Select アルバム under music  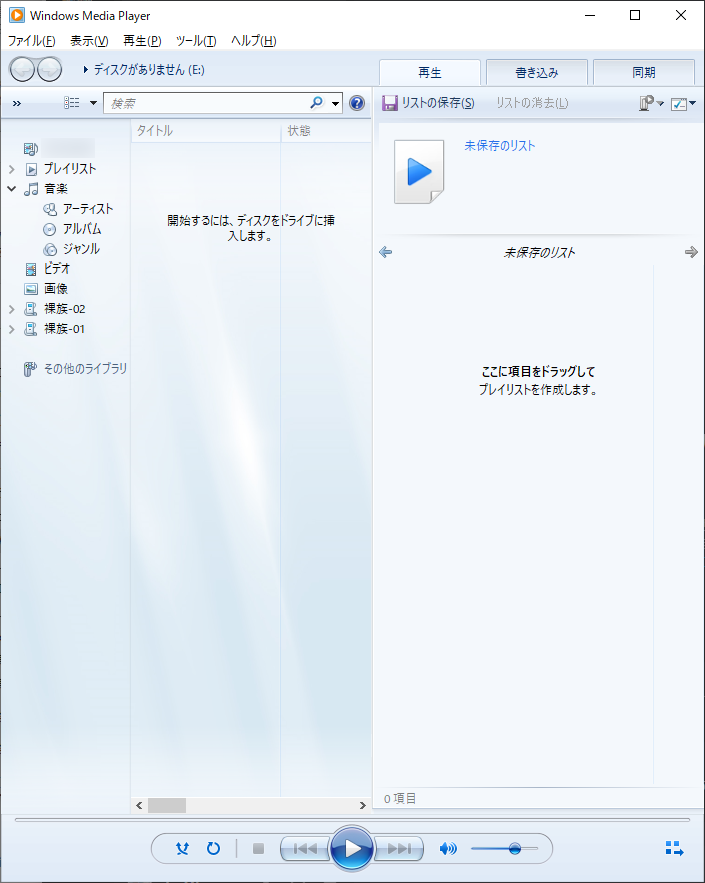coord(82,229)
